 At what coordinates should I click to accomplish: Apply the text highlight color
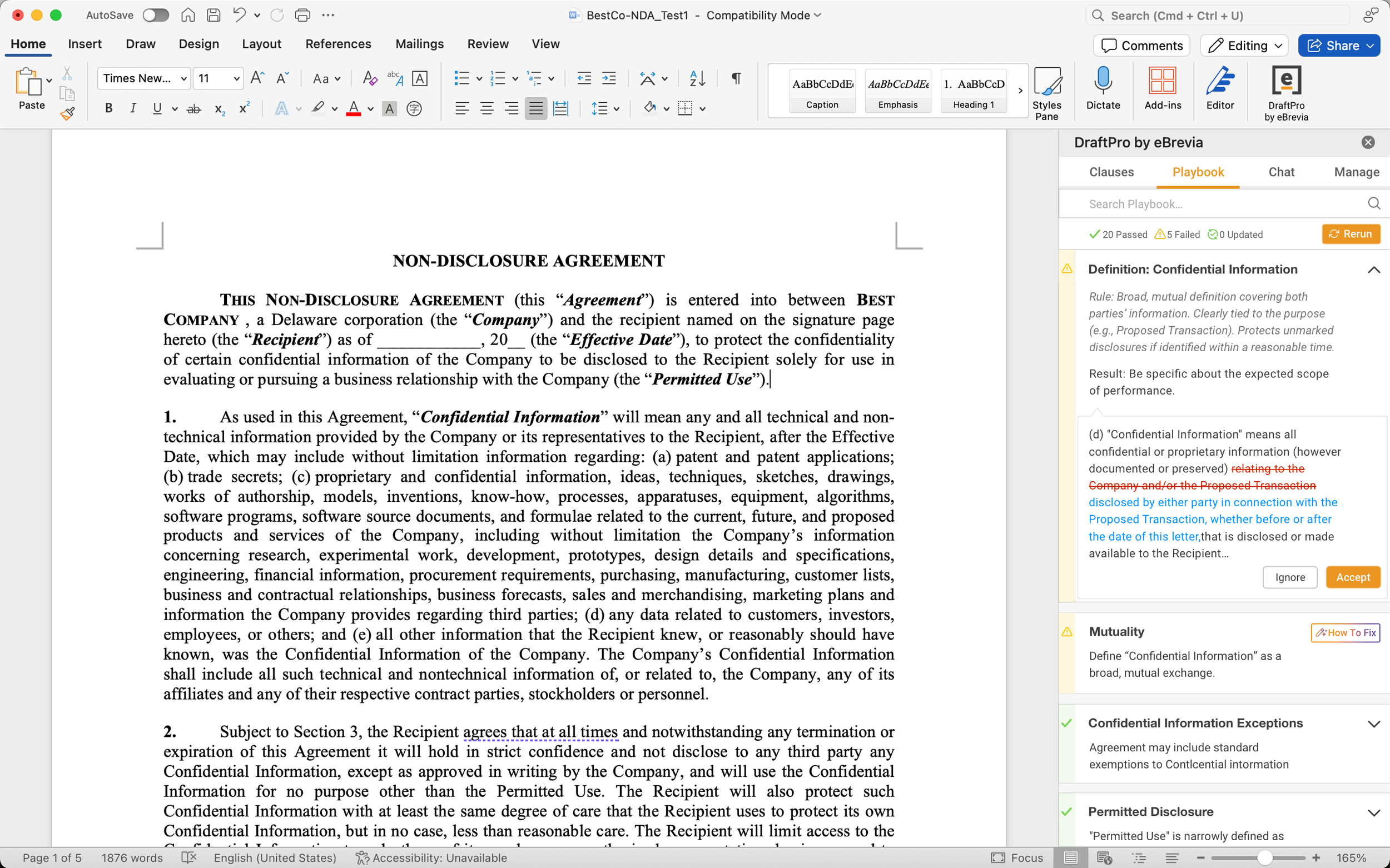click(x=317, y=108)
